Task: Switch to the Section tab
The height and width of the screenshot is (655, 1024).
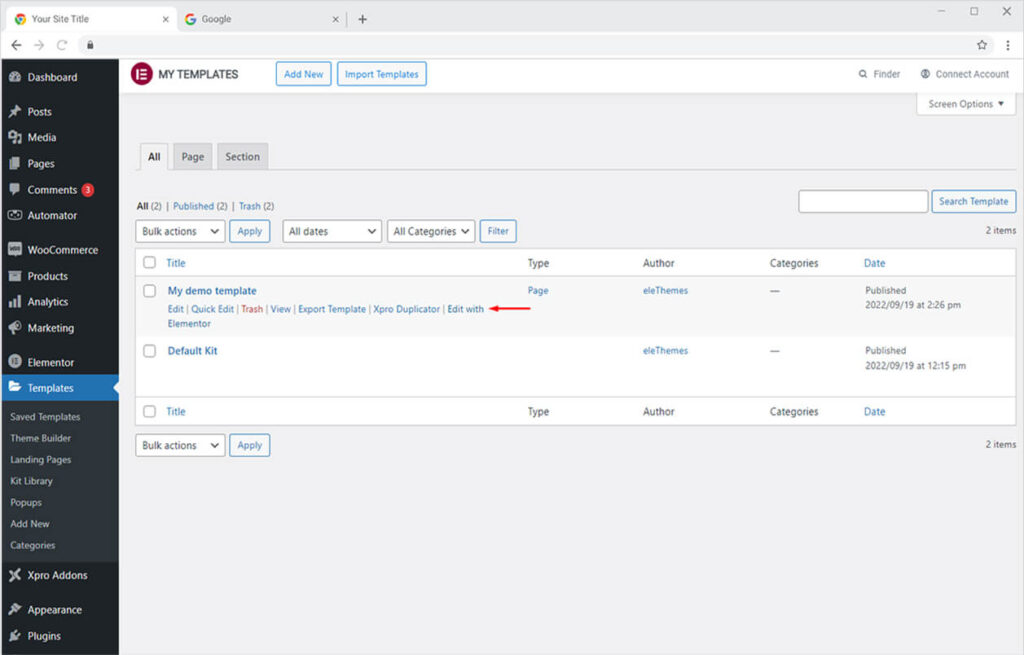Action: click(242, 157)
